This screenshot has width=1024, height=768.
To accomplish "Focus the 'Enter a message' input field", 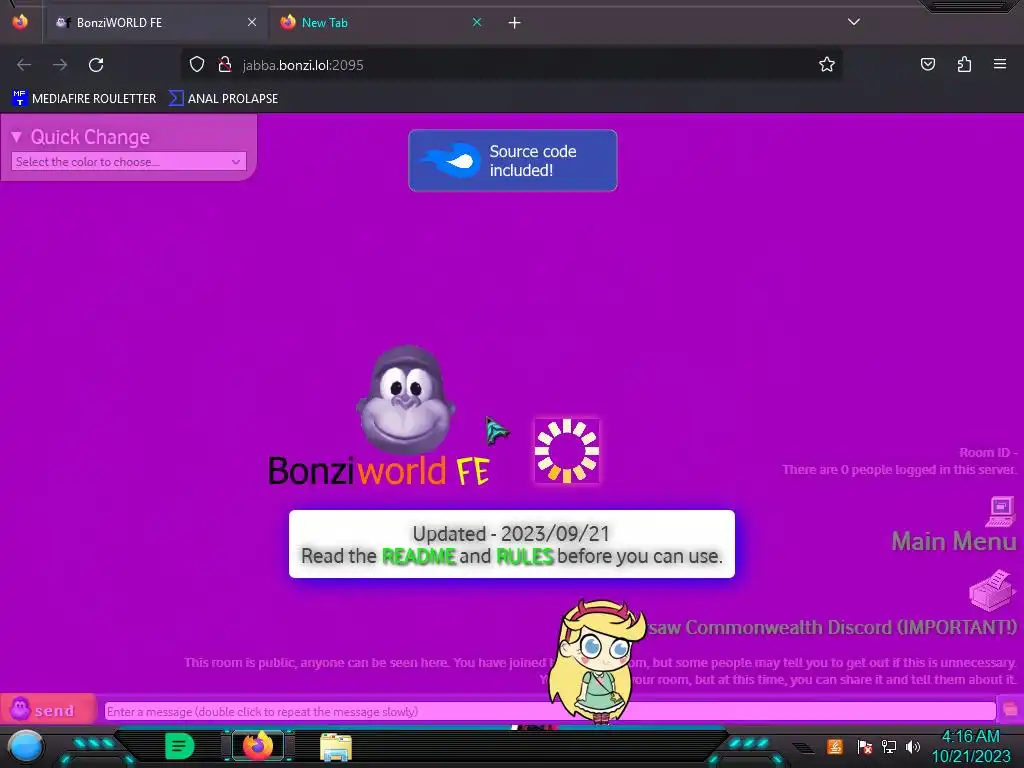I will [x=550, y=711].
